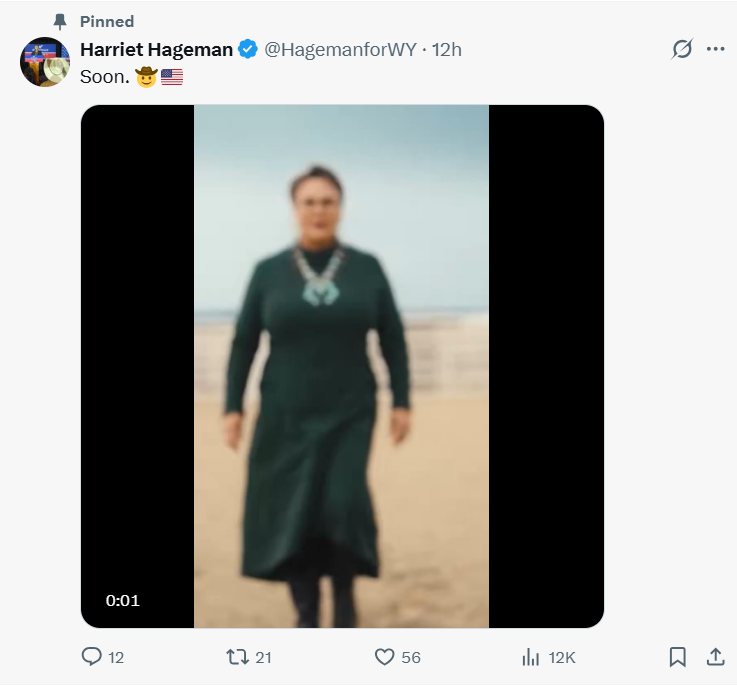
Task: Like the post with the heart icon
Action: pos(384,657)
